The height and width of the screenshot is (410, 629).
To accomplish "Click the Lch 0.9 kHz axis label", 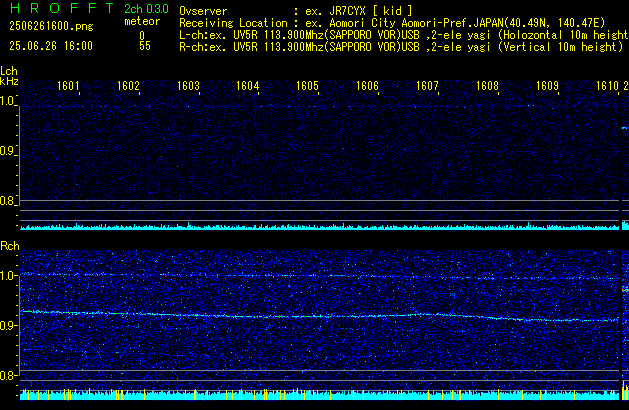I will tap(8, 151).
